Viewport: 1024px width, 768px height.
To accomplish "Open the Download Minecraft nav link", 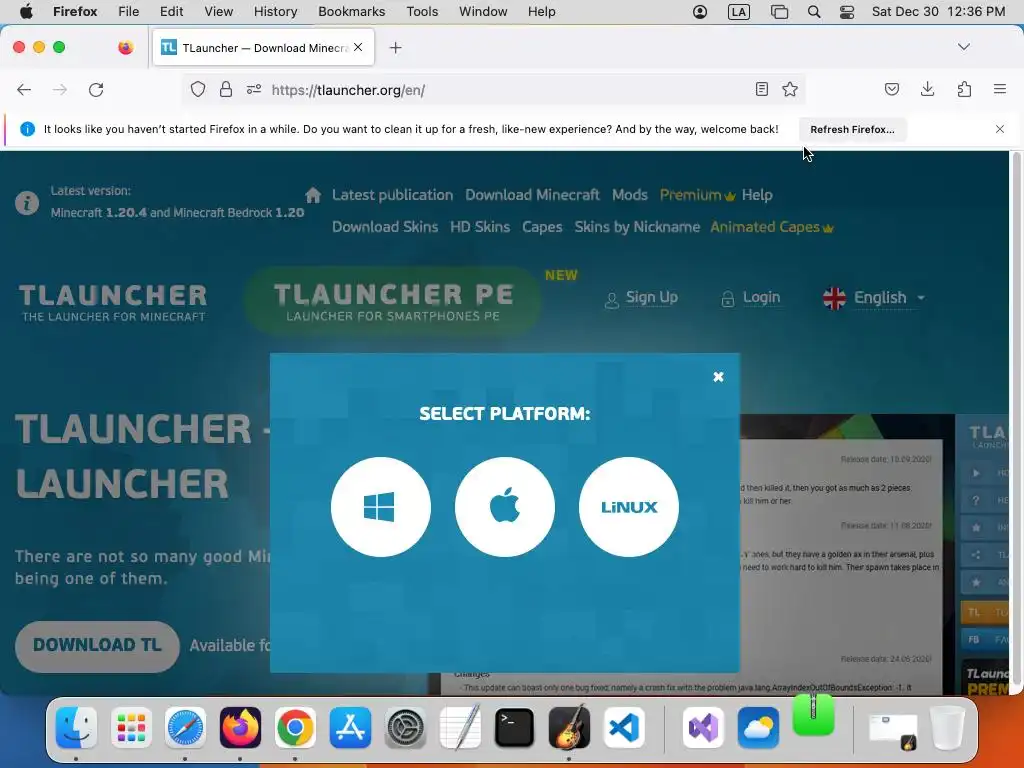I will pos(532,195).
